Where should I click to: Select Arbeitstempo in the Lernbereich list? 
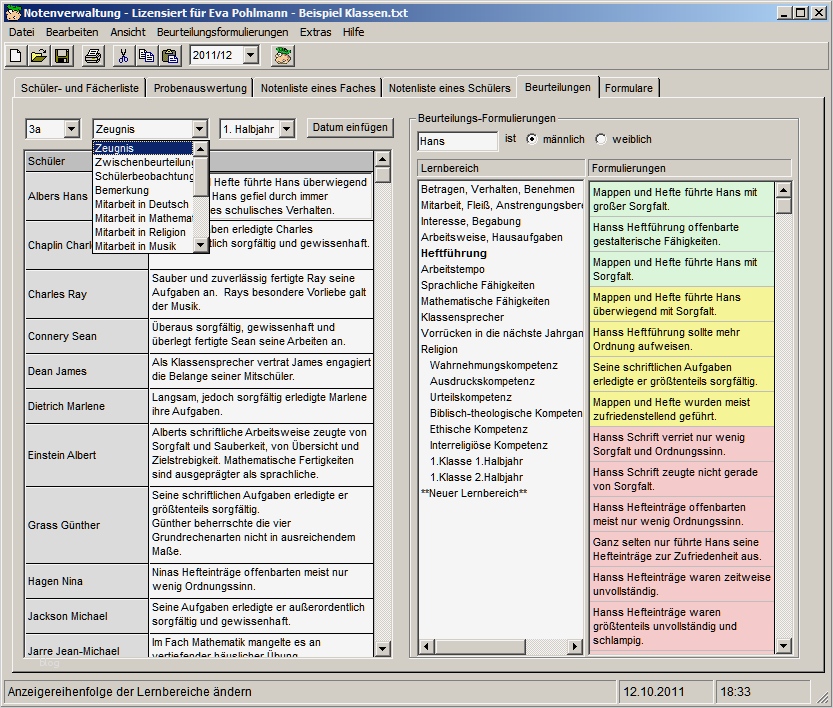tap(454, 269)
